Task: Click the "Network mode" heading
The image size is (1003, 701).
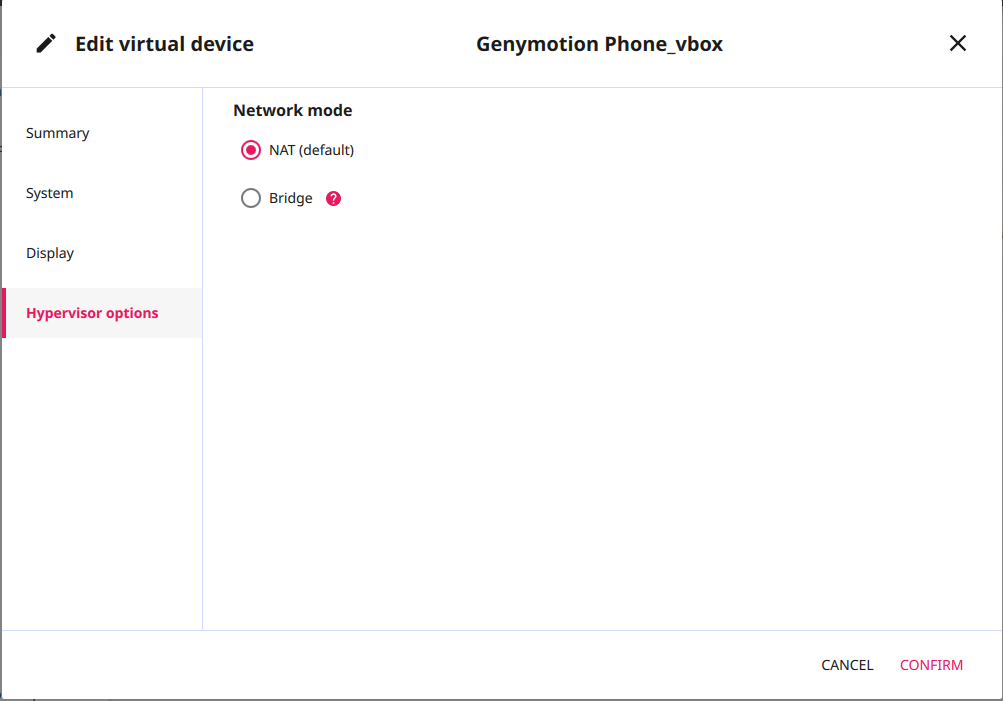Action: pyautogui.click(x=293, y=110)
